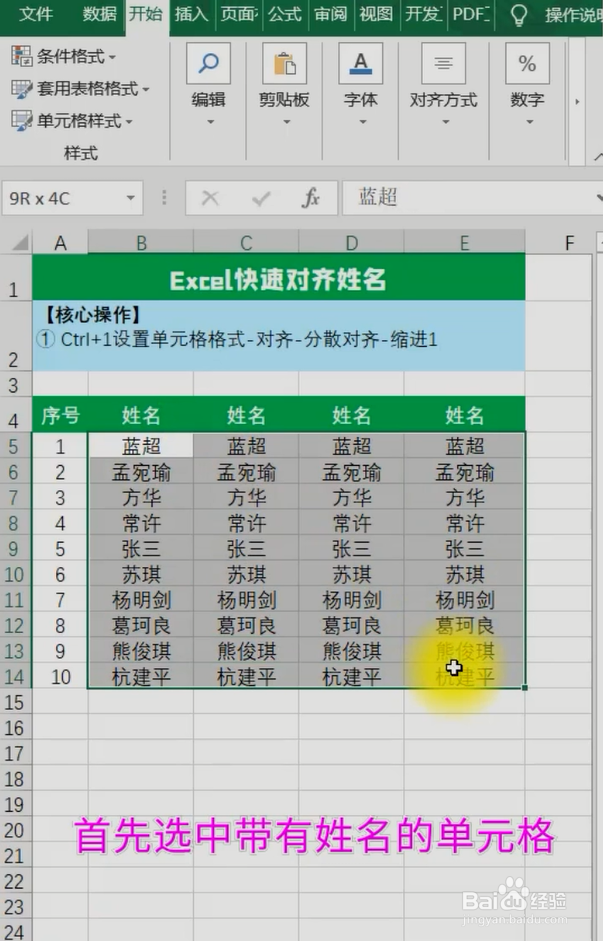Open 套用表格格式 dropdown
The width and height of the screenshot is (603, 941).
80,89
